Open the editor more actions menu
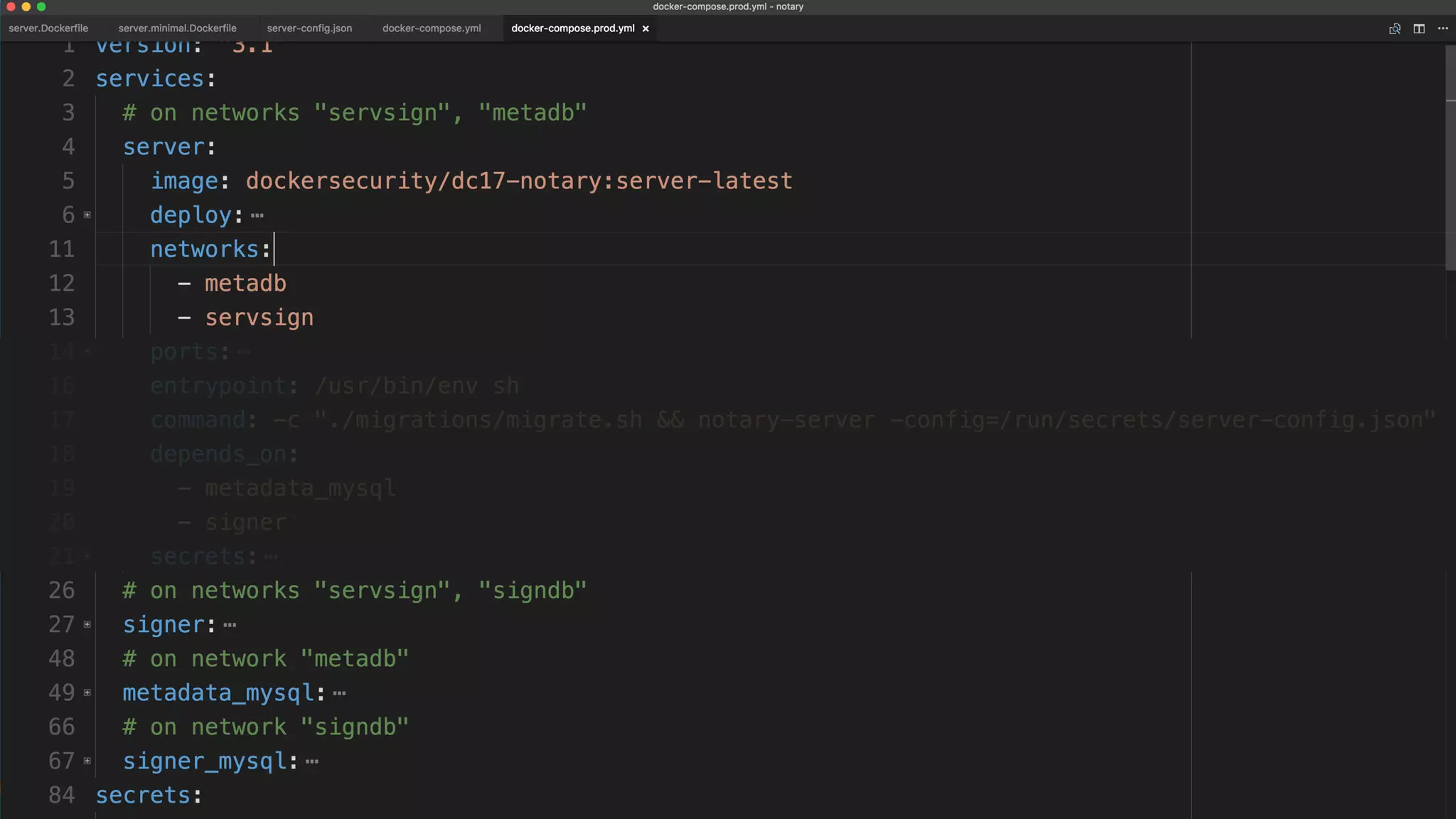The width and height of the screenshot is (1456, 819). [1442, 28]
